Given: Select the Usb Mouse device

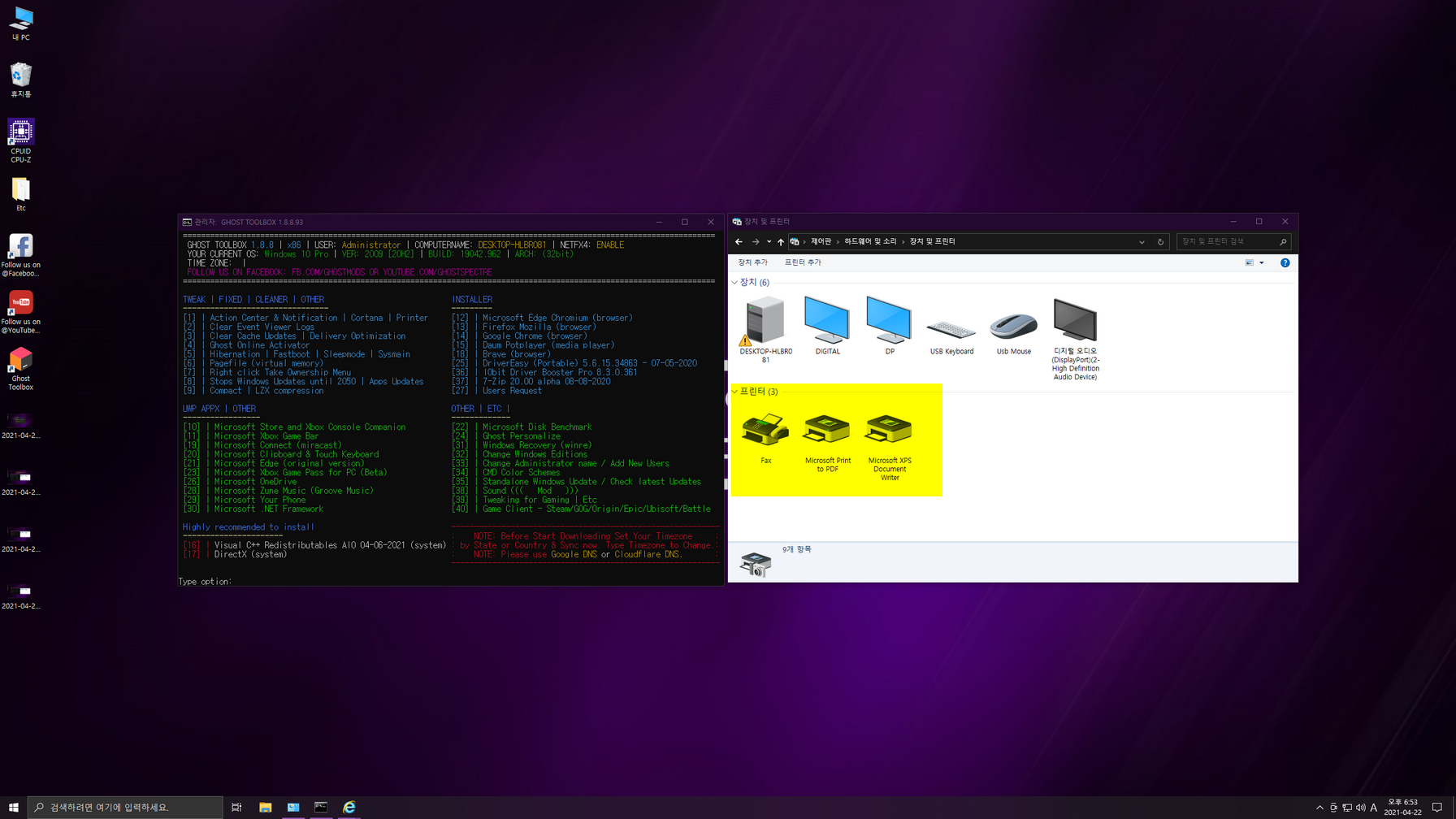Looking at the screenshot, I should coord(1014,334).
